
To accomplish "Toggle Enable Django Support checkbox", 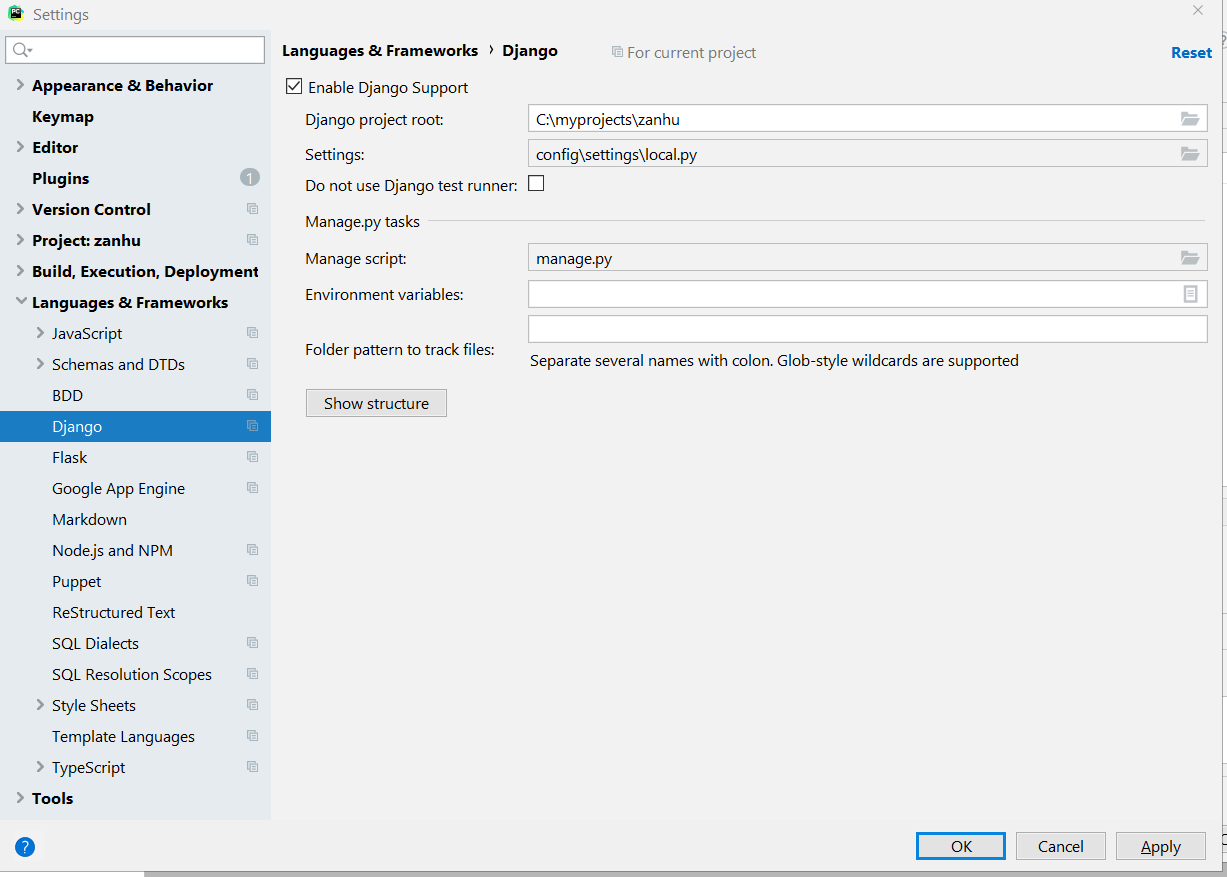I will pyautogui.click(x=294, y=87).
